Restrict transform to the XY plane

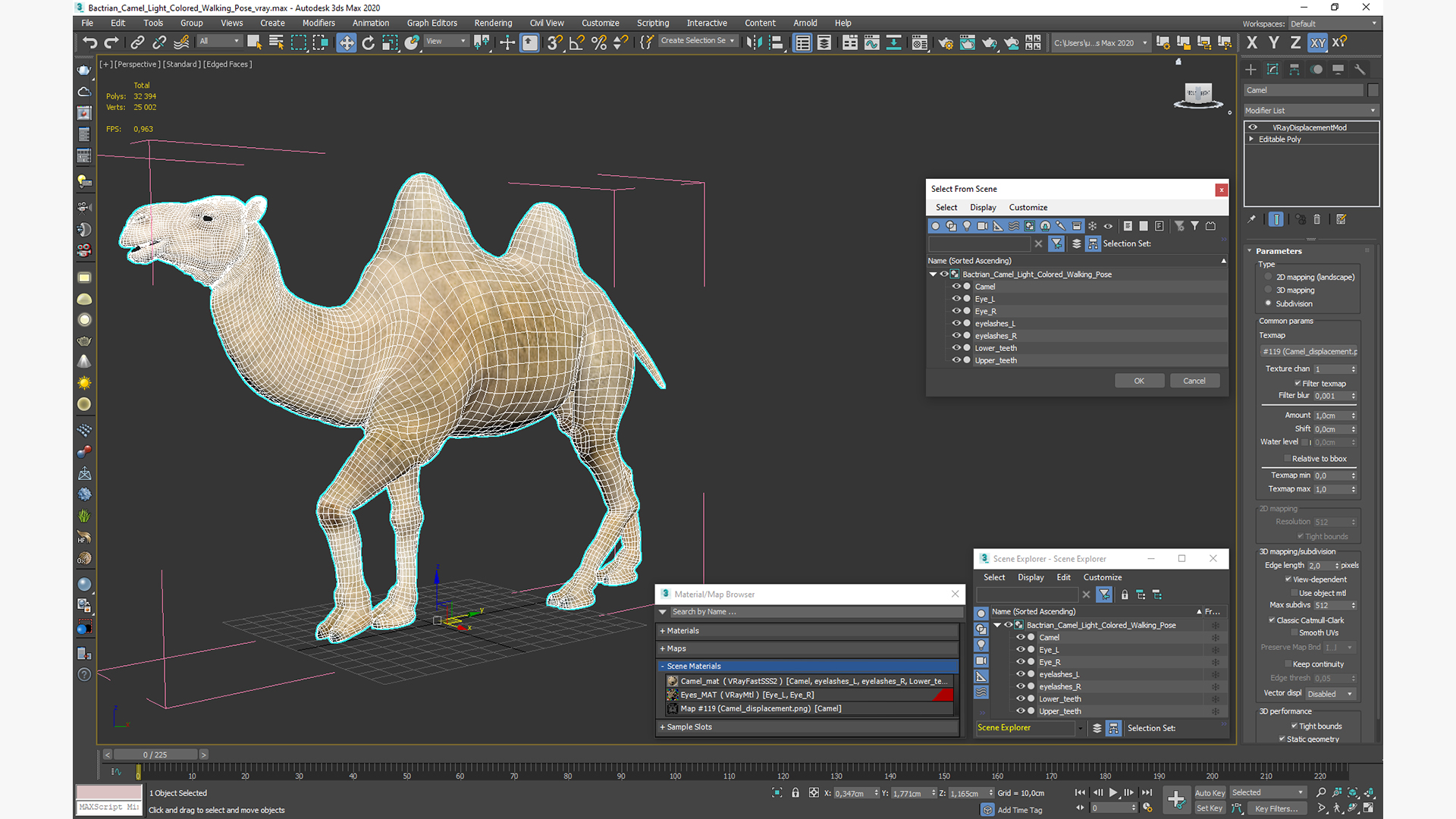click(1318, 42)
